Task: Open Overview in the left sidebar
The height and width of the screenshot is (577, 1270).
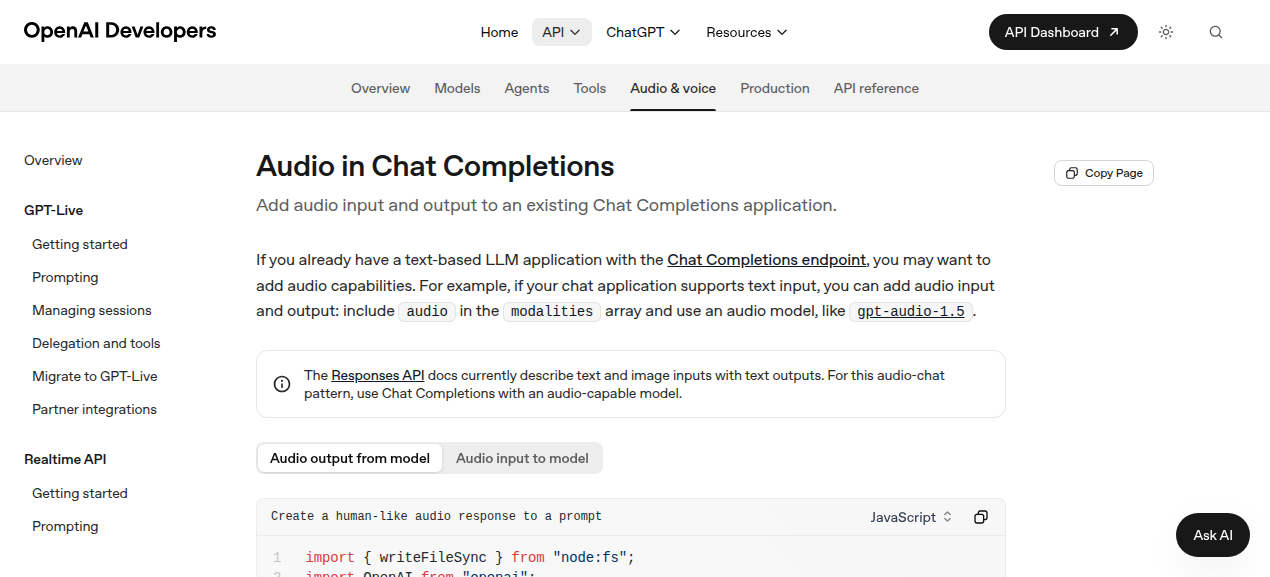Action: [x=53, y=160]
